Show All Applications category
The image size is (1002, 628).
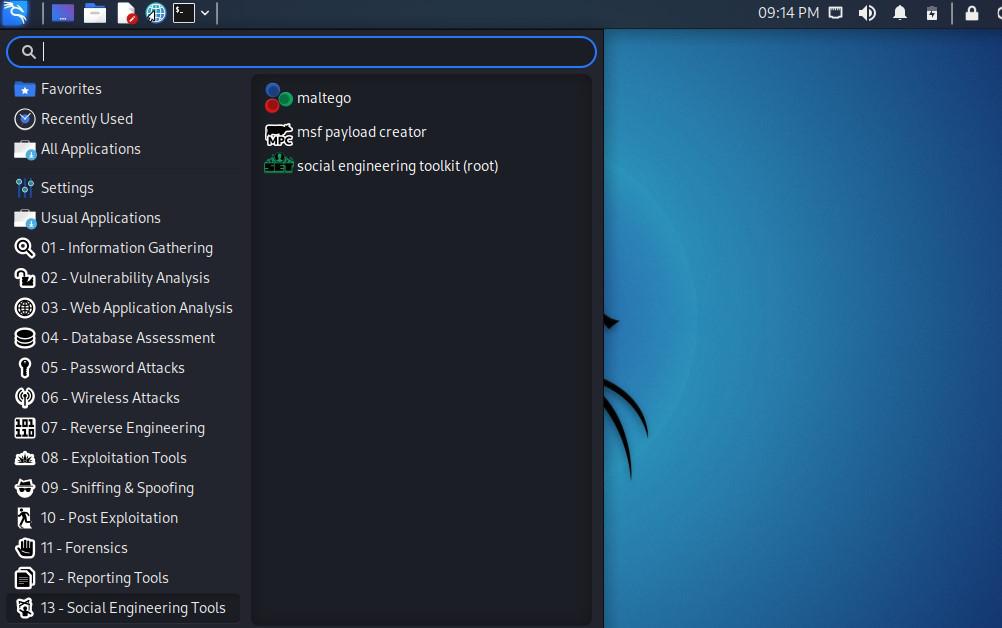[x=123, y=149]
